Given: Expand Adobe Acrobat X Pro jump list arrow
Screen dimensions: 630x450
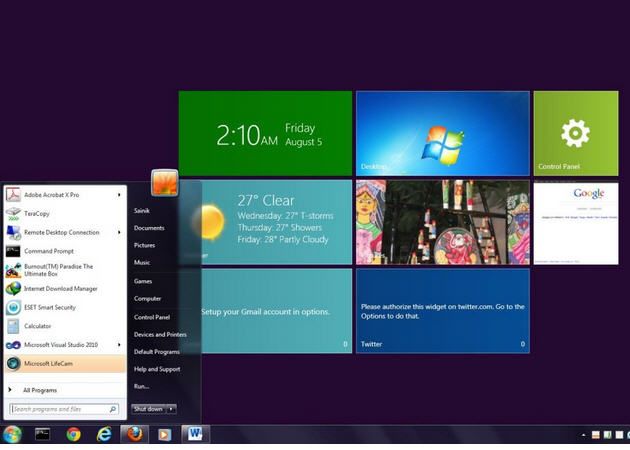Looking at the screenshot, I should coord(119,195).
